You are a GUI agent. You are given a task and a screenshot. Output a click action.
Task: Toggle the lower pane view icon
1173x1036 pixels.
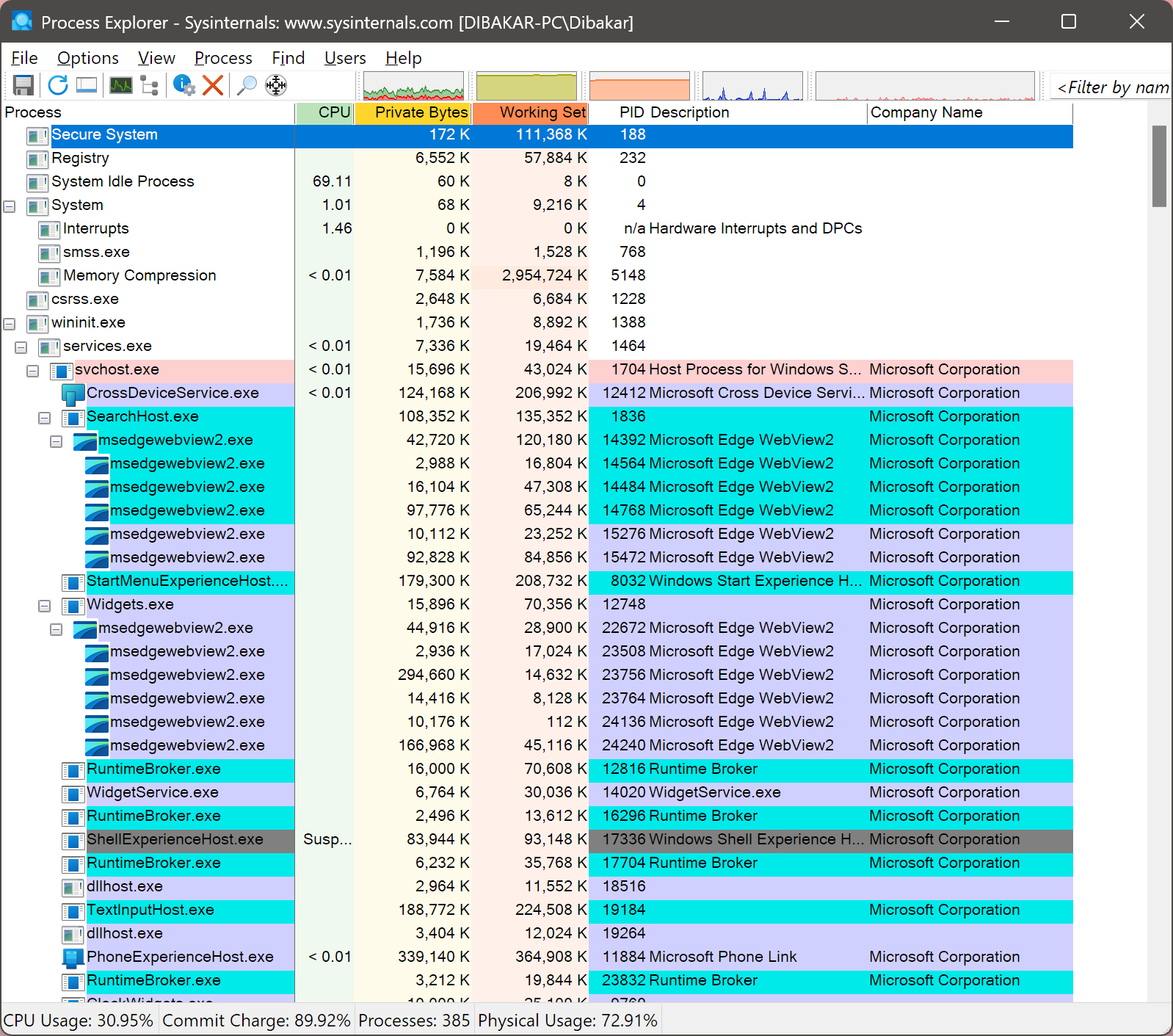click(87, 85)
